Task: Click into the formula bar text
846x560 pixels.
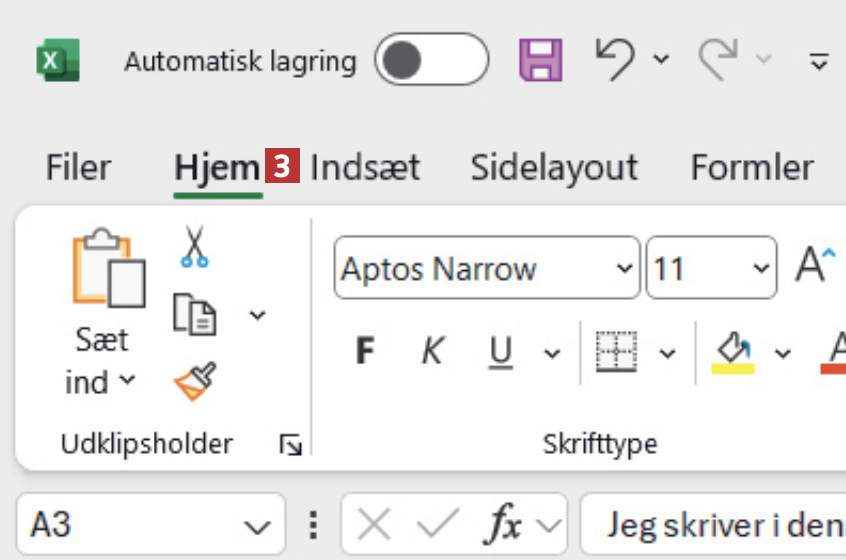Action: pos(720,523)
